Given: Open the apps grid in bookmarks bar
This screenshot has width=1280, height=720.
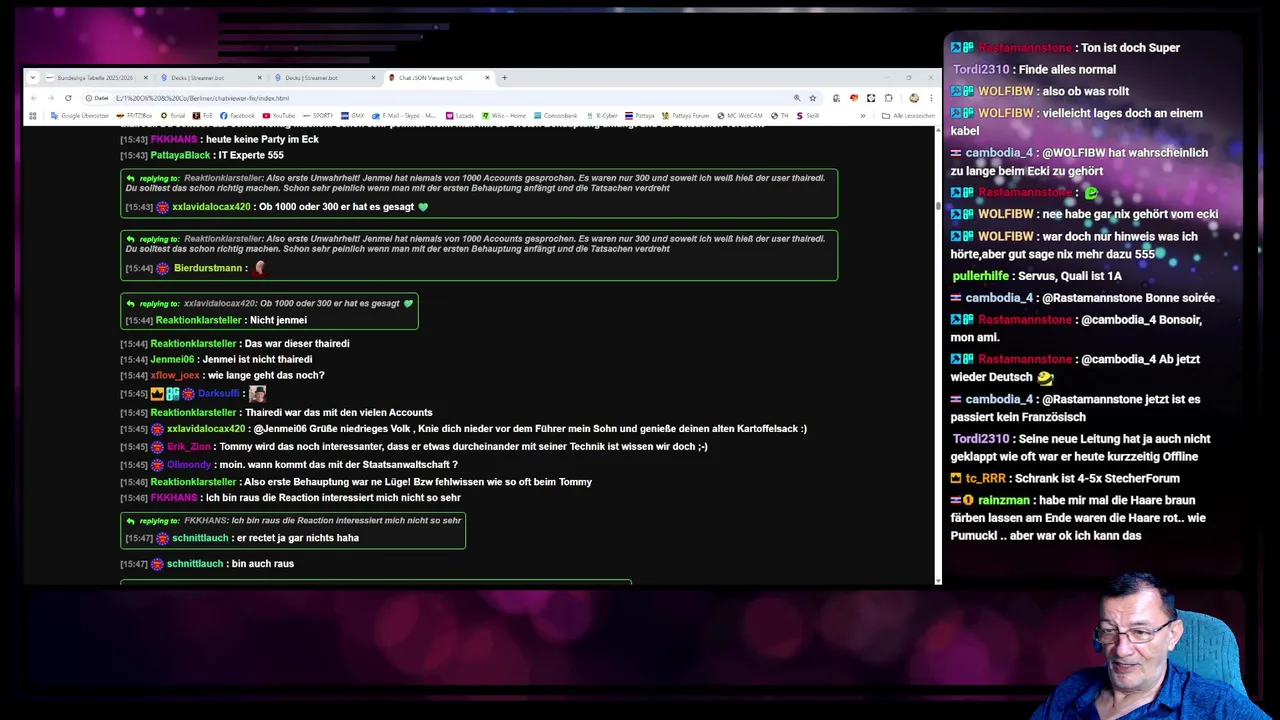Looking at the screenshot, I should [33, 116].
